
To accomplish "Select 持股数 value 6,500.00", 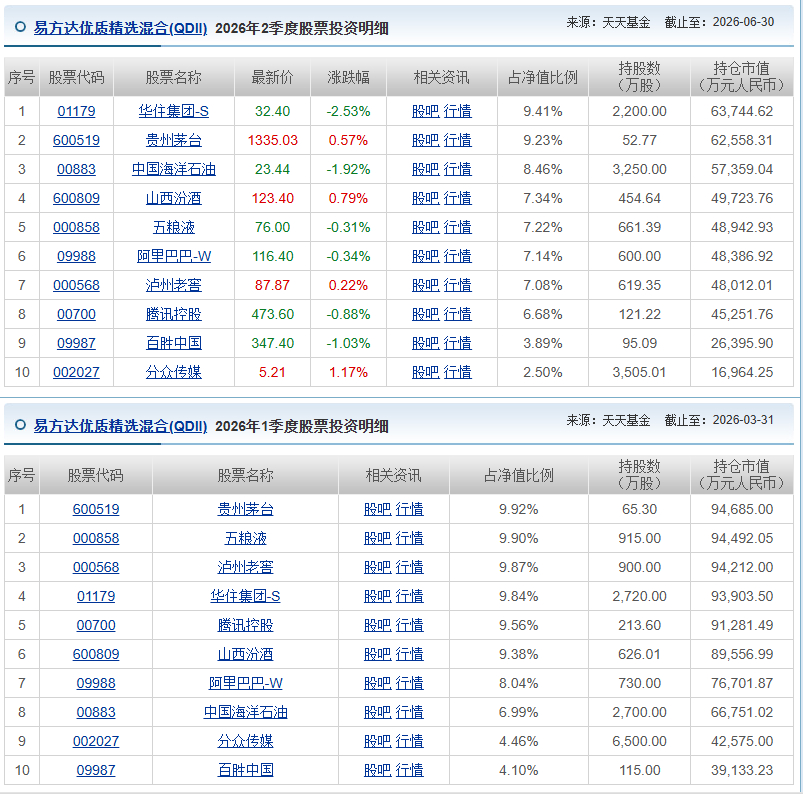I will pyautogui.click(x=640, y=741).
